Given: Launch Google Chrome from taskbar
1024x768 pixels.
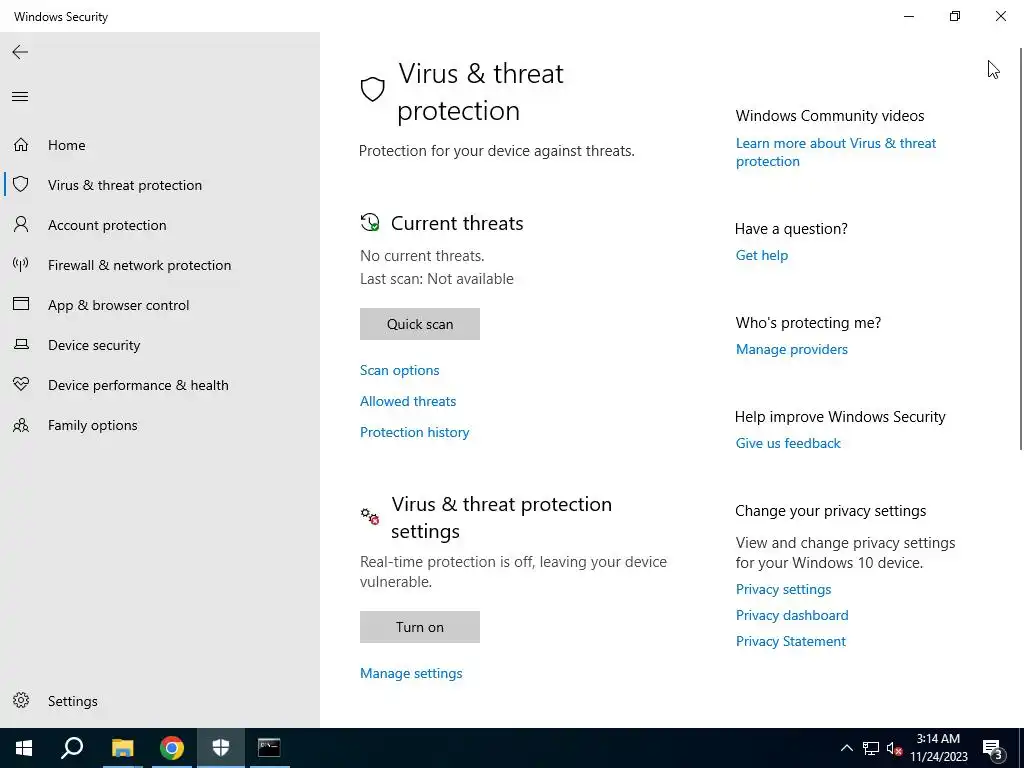Looking at the screenshot, I should (x=172, y=748).
